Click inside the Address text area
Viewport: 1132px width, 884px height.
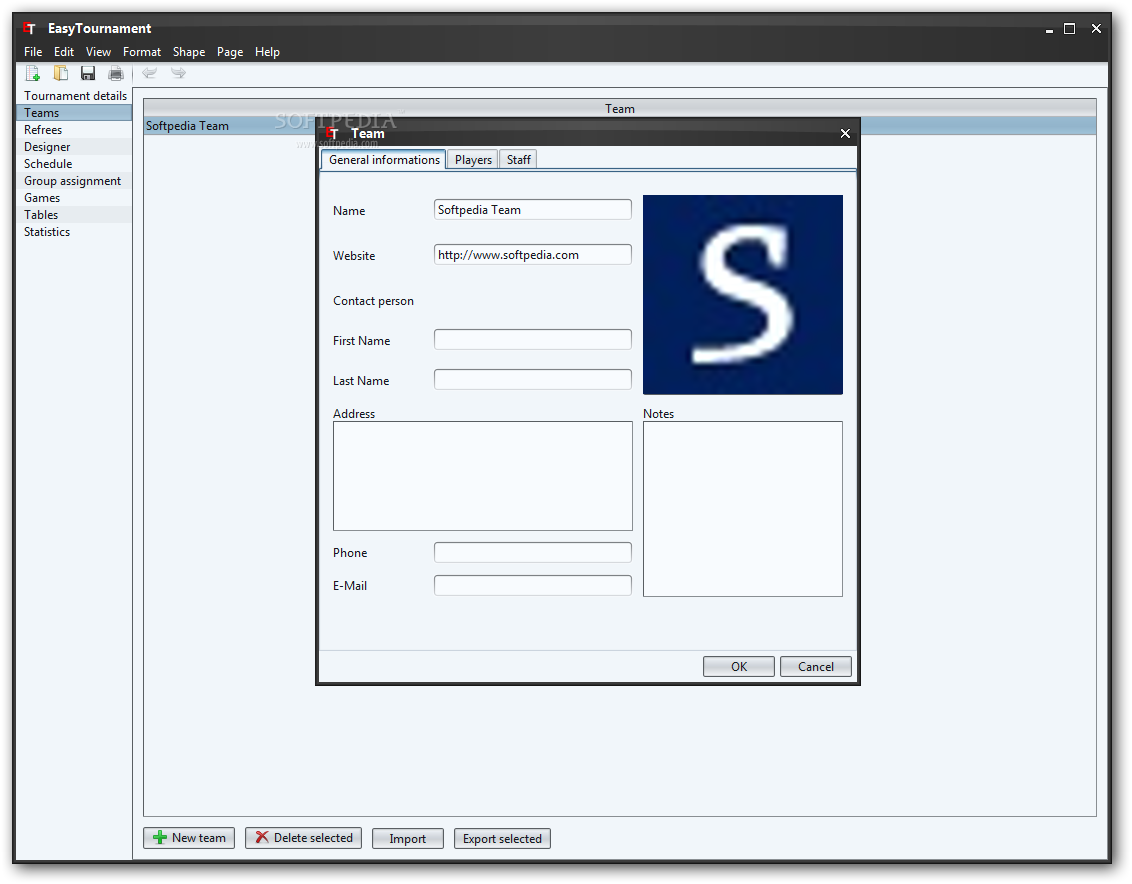point(483,476)
